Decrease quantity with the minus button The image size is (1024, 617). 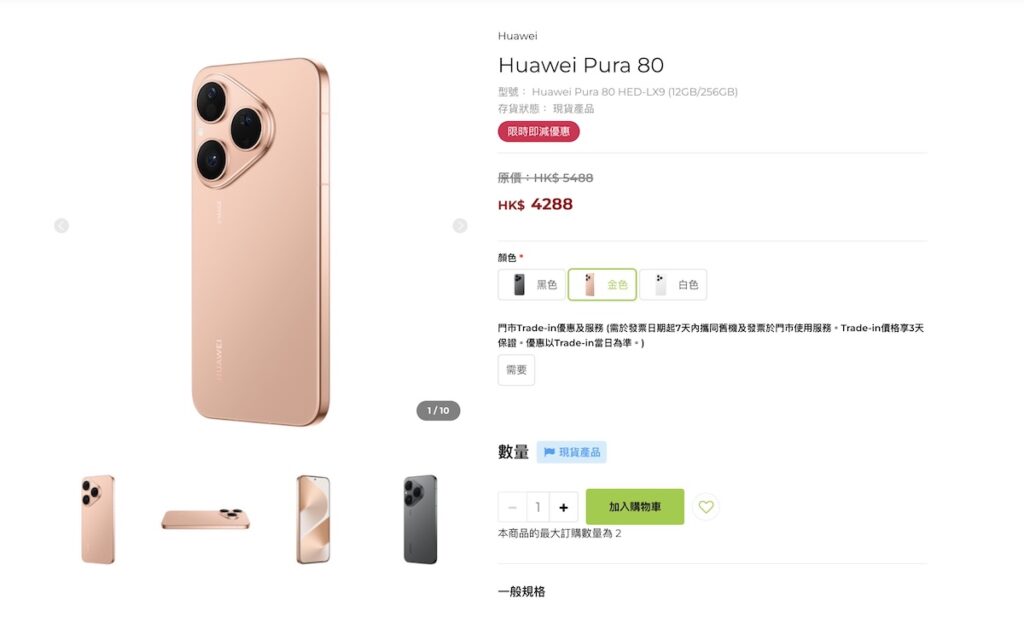[x=512, y=507]
